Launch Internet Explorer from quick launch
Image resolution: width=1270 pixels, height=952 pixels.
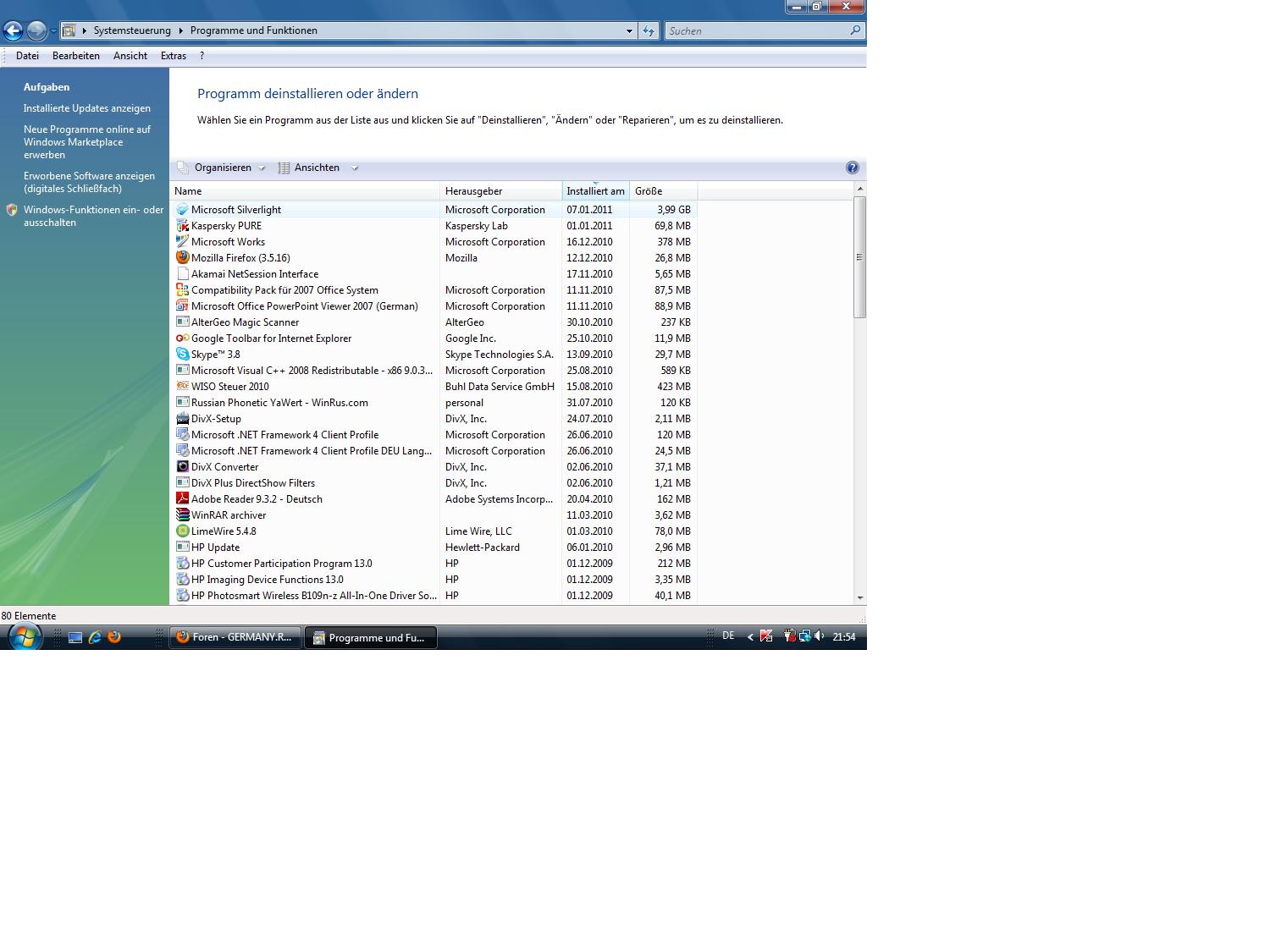pos(95,637)
